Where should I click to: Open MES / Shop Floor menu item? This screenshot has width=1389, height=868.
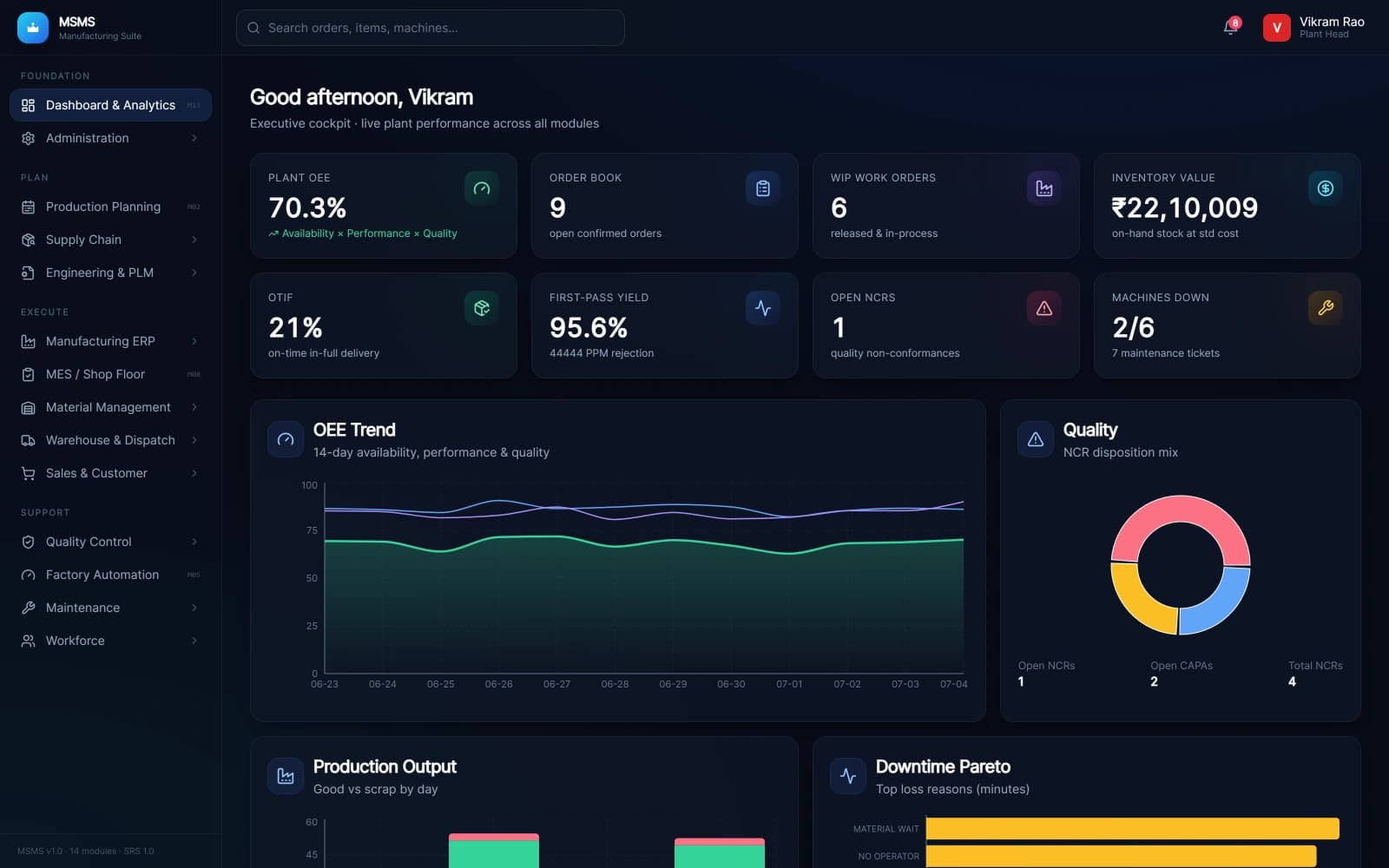click(x=110, y=374)
